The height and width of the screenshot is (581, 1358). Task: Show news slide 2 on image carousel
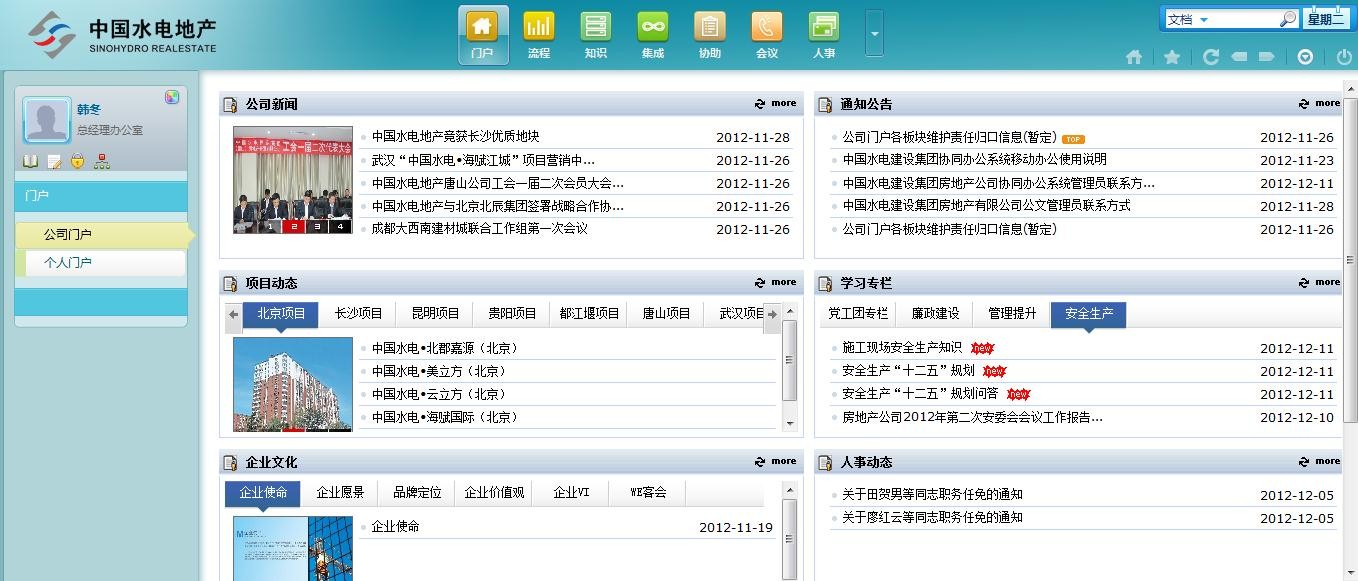coord(294,227)
